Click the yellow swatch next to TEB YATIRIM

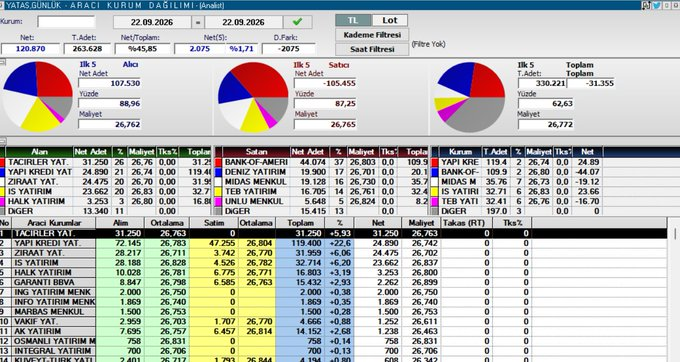pyautogui.click(x=219, y=191)
